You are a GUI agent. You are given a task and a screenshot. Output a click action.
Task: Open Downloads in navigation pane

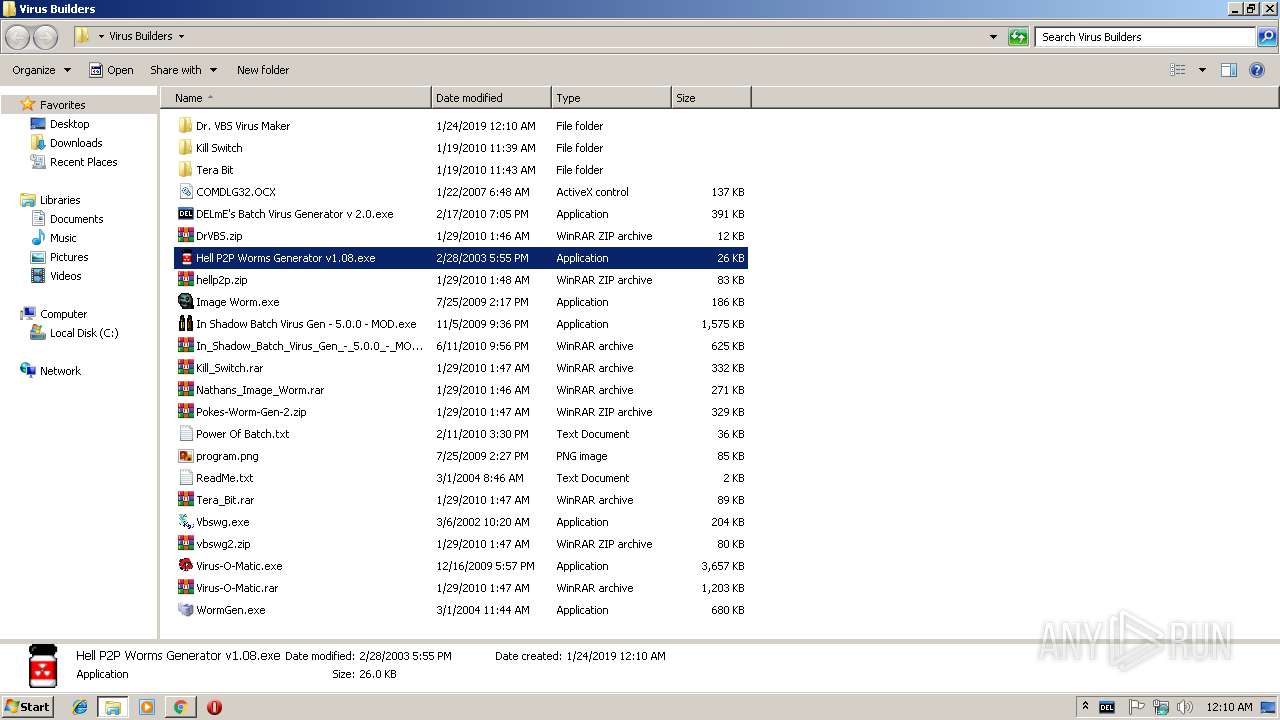pos(76,143)
